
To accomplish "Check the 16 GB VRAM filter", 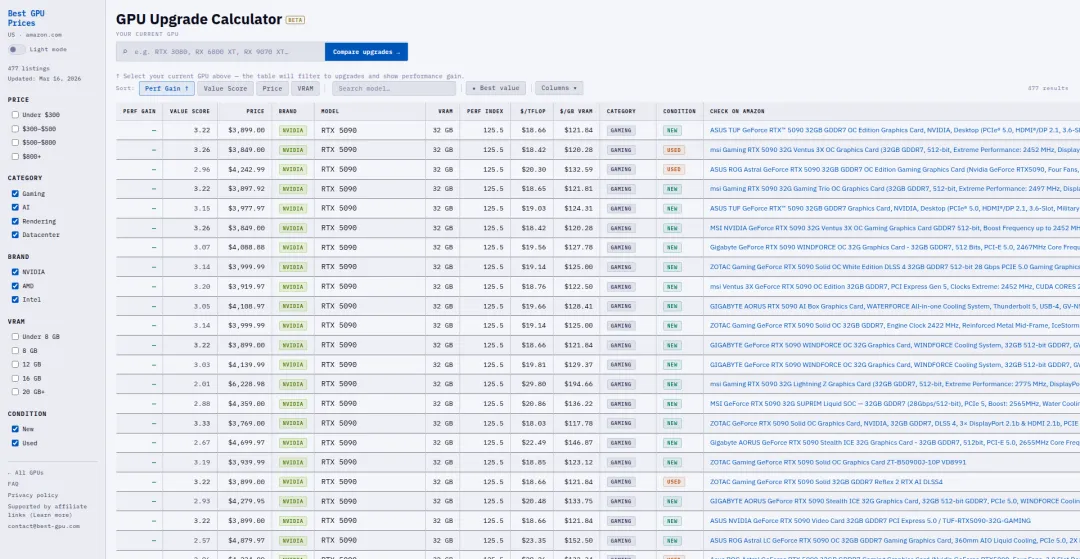I will (15, 378).
